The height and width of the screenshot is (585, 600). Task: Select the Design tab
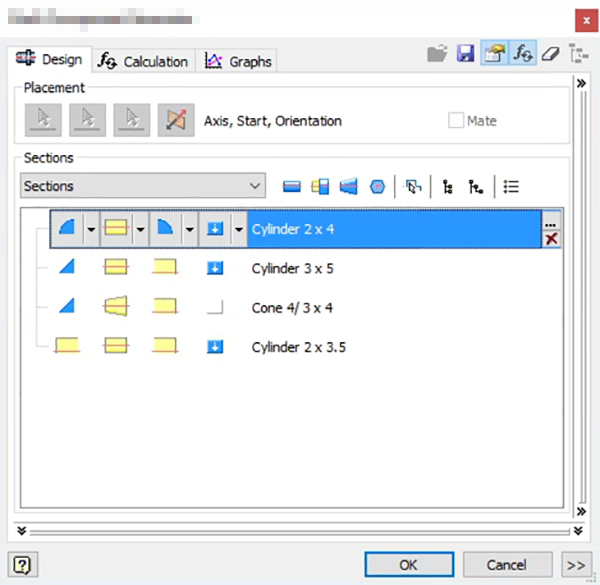(x=49, y=59)
